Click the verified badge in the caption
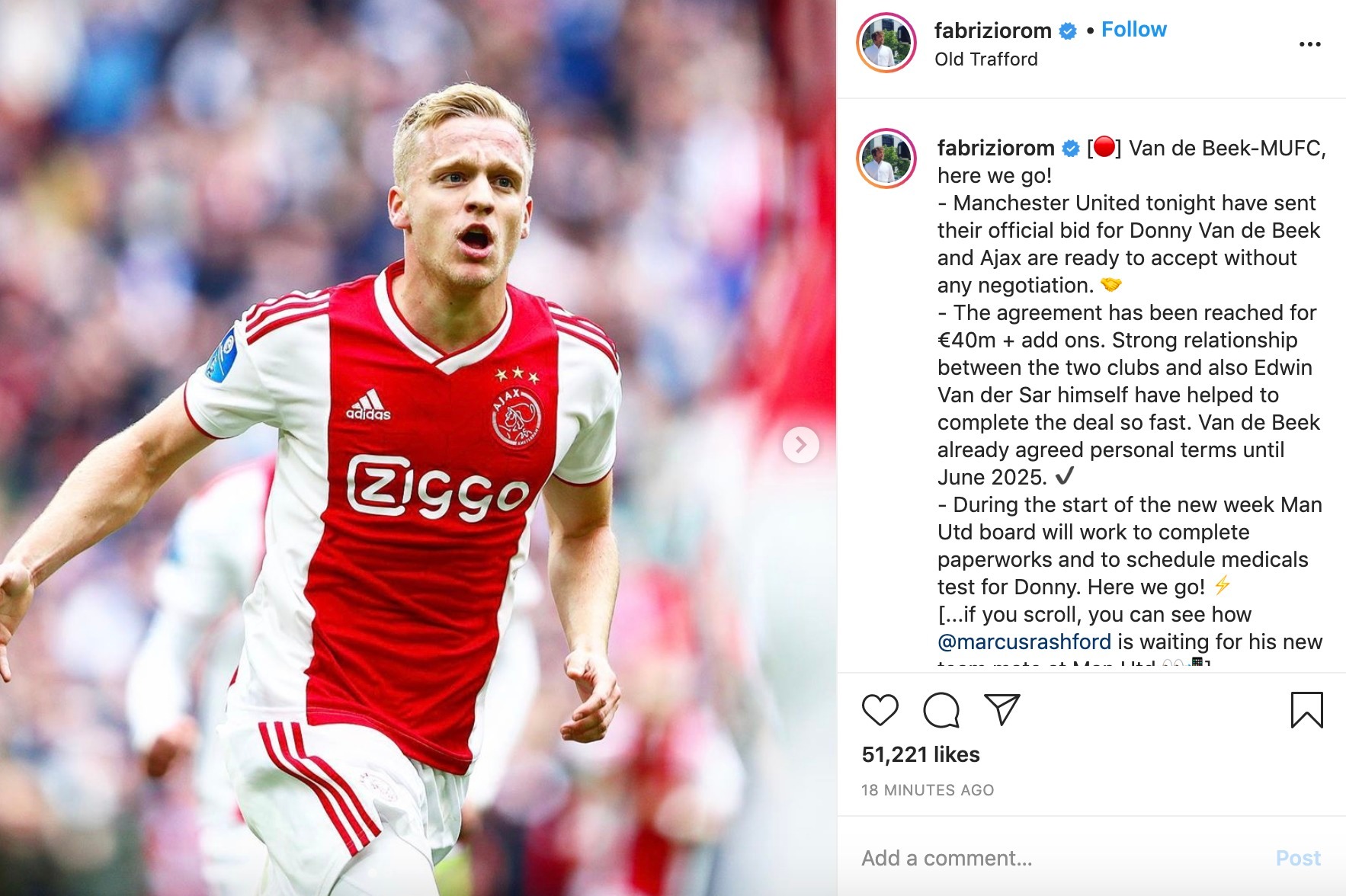 [x=1071, y=149]
